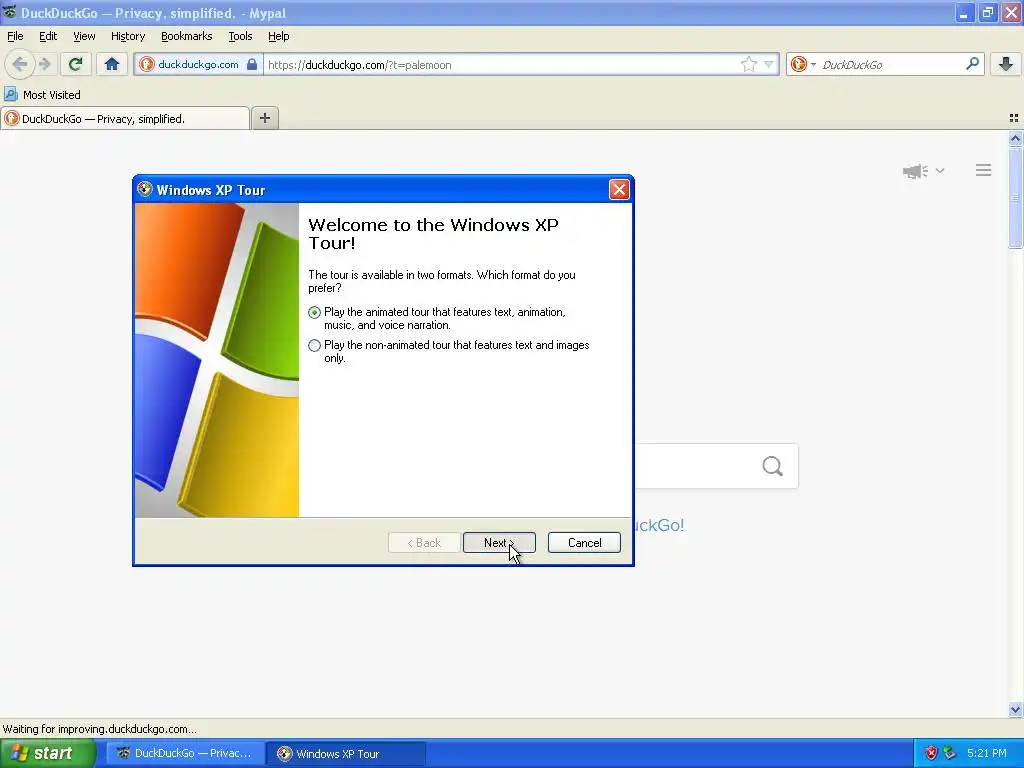
Task: Click Next in the Windows XP Tour
Action: (499, 543)
